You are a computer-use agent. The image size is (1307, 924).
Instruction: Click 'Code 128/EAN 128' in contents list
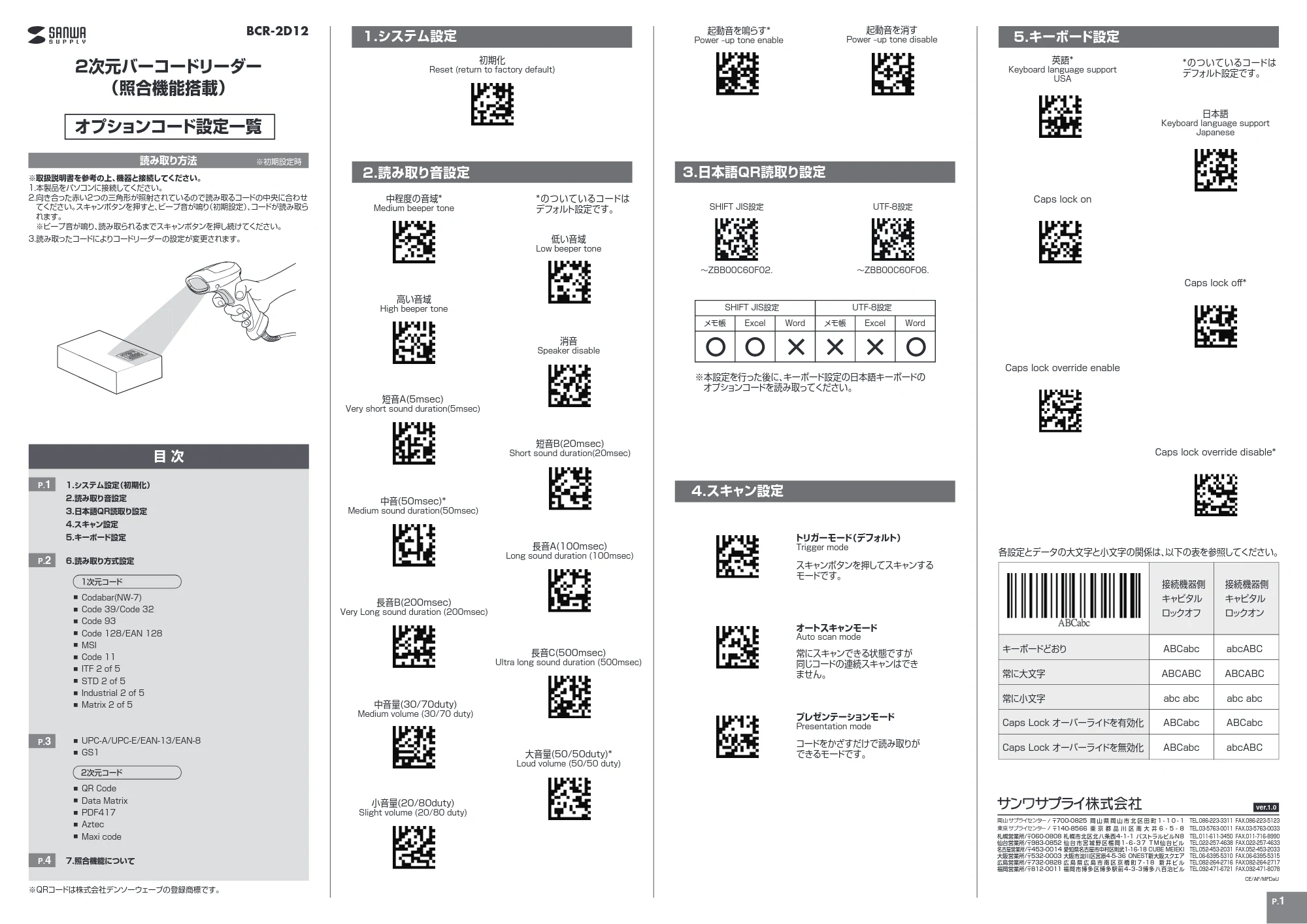click(122, 633)
